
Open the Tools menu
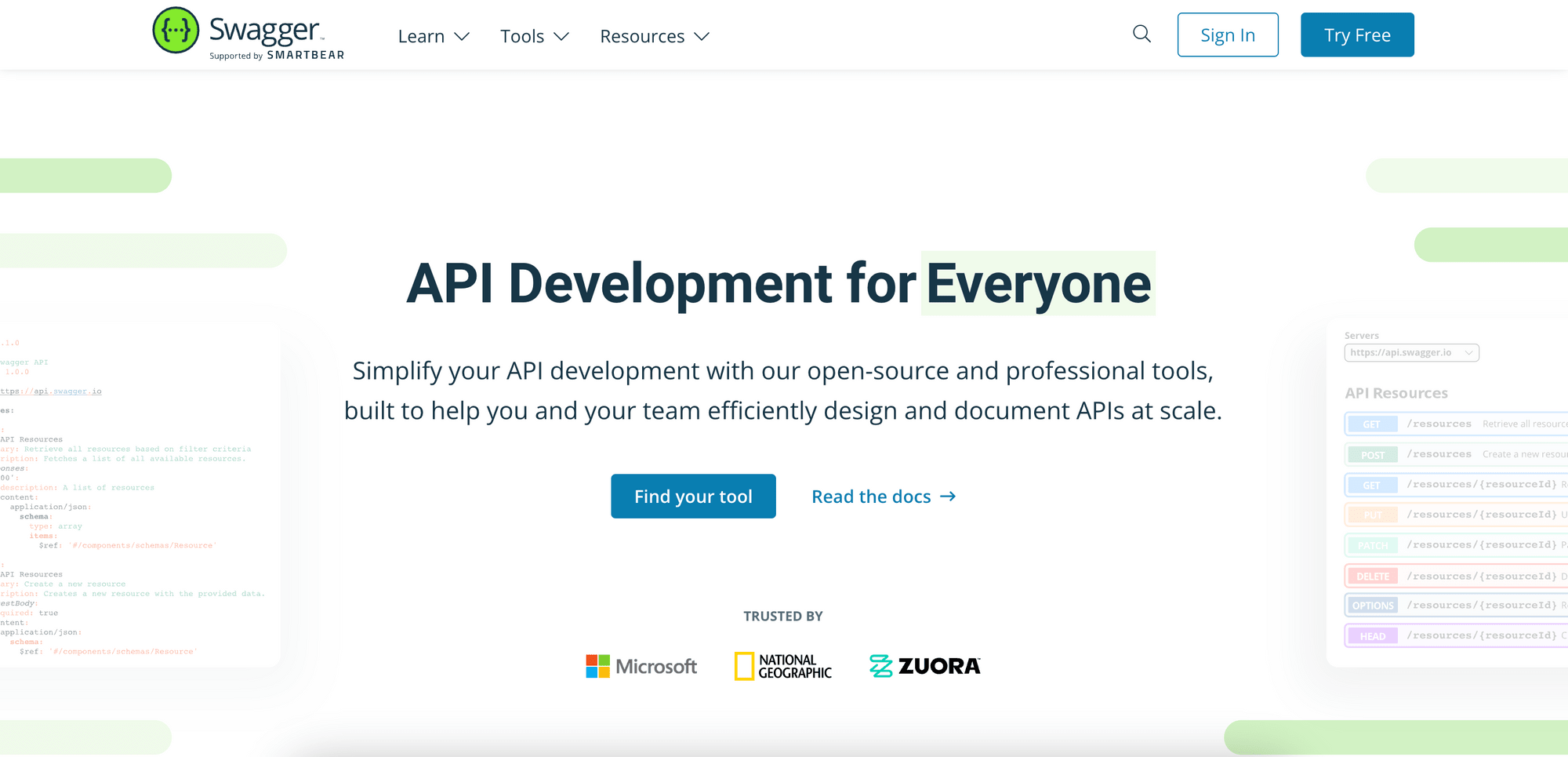[534, 36]
